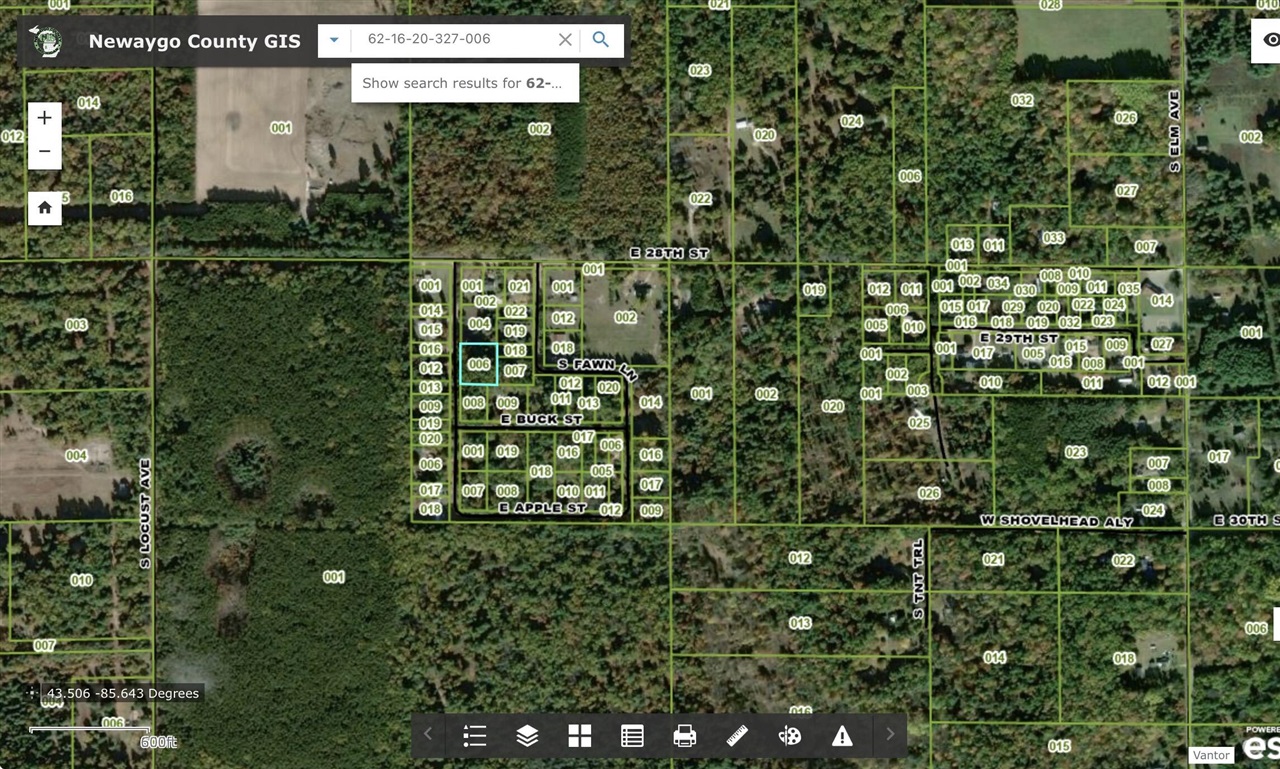1280x769 pixels.
Task: Open the Drawing palette tool
Action: [x=790, y=736]
